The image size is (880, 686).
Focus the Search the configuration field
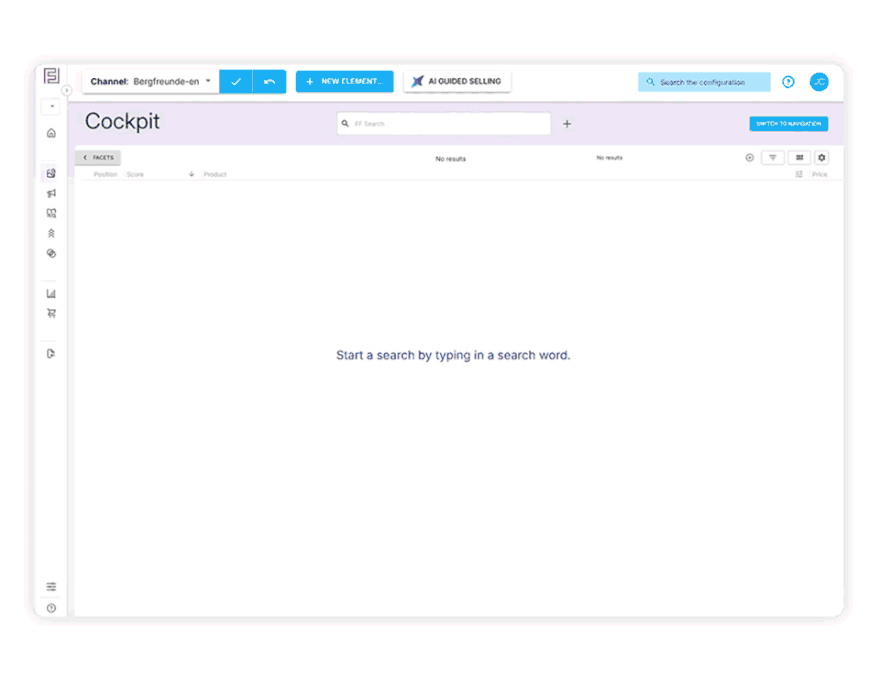coord(704,82)
